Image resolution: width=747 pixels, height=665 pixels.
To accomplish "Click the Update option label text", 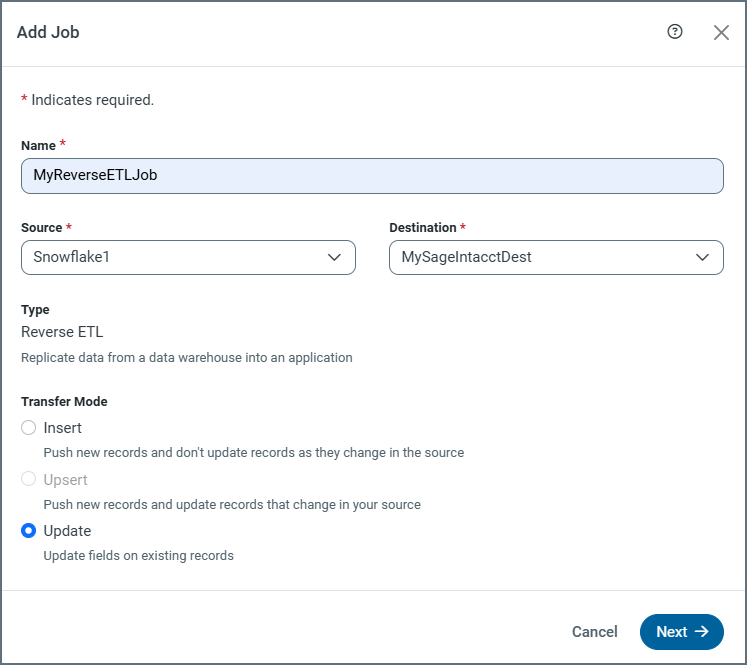I will coord(67,531).
